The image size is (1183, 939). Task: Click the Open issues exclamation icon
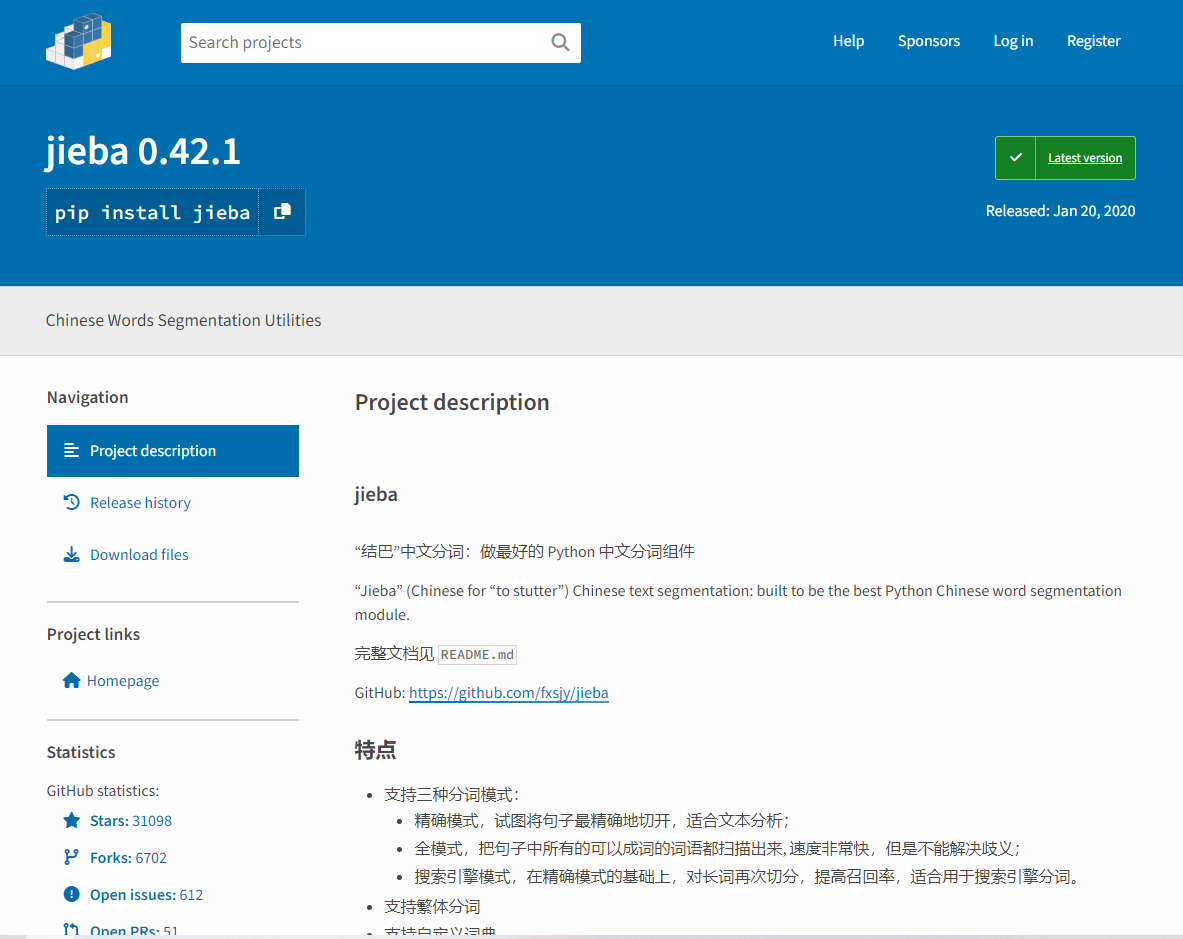point(70,894)
